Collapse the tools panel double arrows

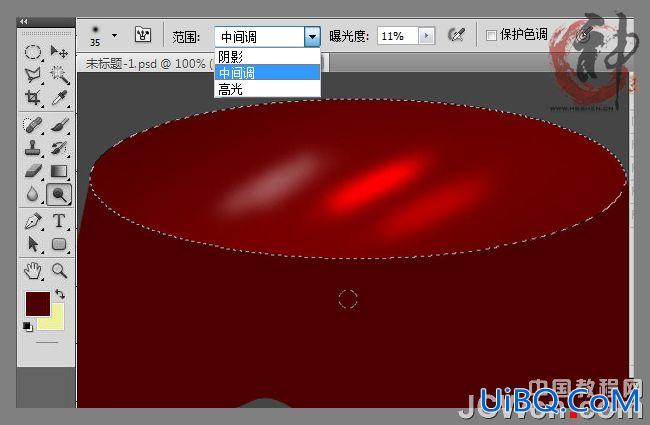(x=24, y=21)
